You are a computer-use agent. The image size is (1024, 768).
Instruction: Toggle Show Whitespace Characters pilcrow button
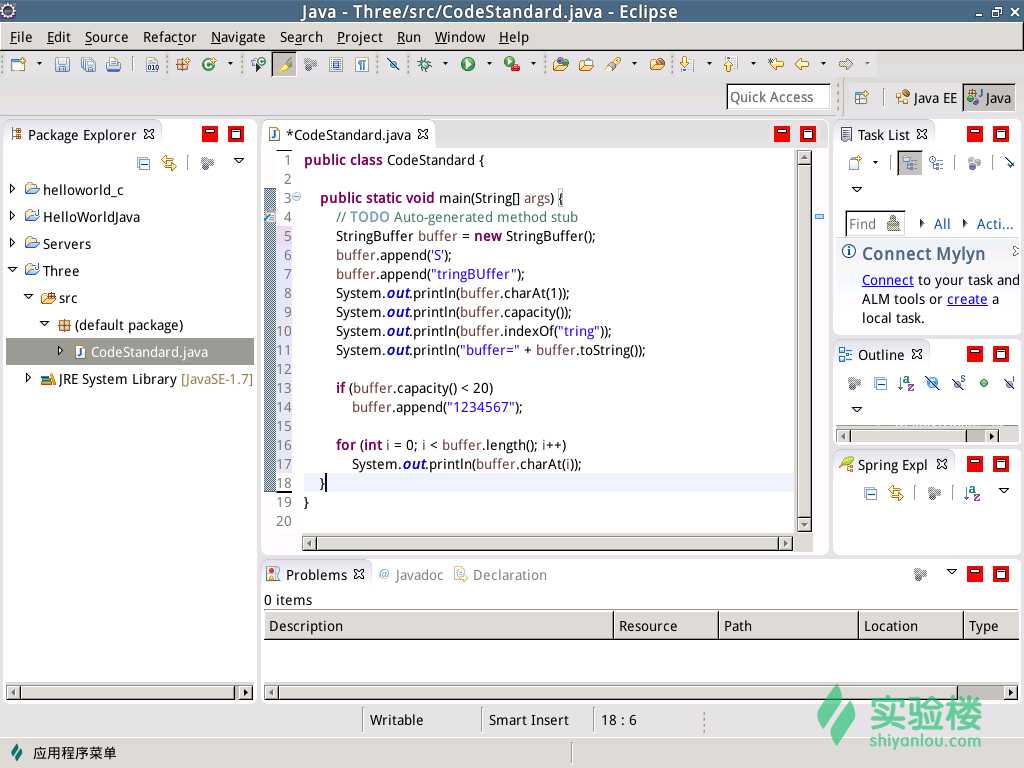[362, 64]
